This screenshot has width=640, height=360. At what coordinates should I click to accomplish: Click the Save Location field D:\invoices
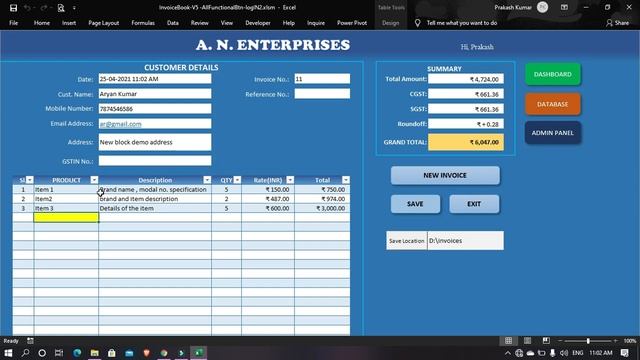click(465, 241)
